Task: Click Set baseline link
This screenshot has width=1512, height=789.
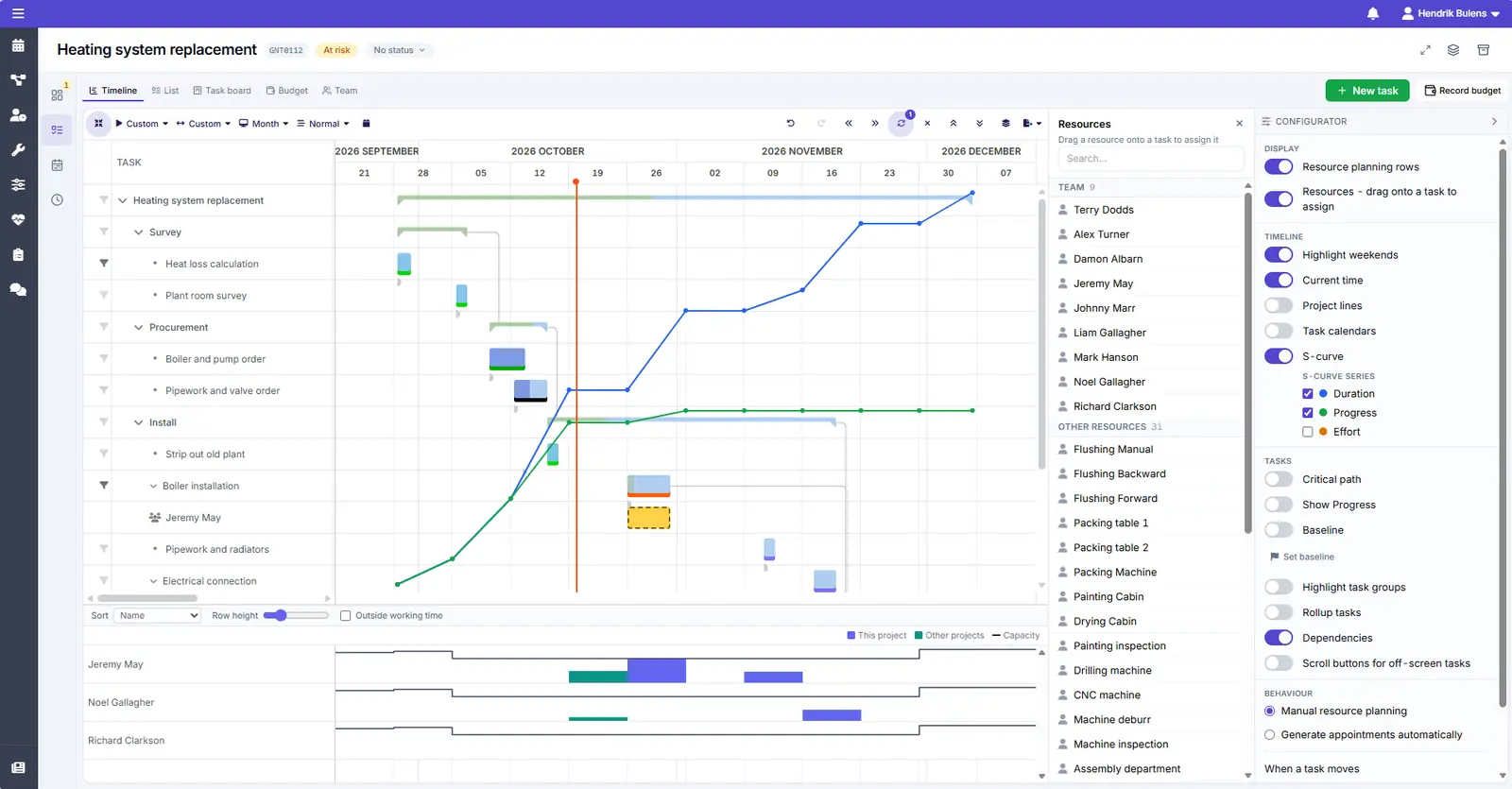Action: pos(1302,557)
